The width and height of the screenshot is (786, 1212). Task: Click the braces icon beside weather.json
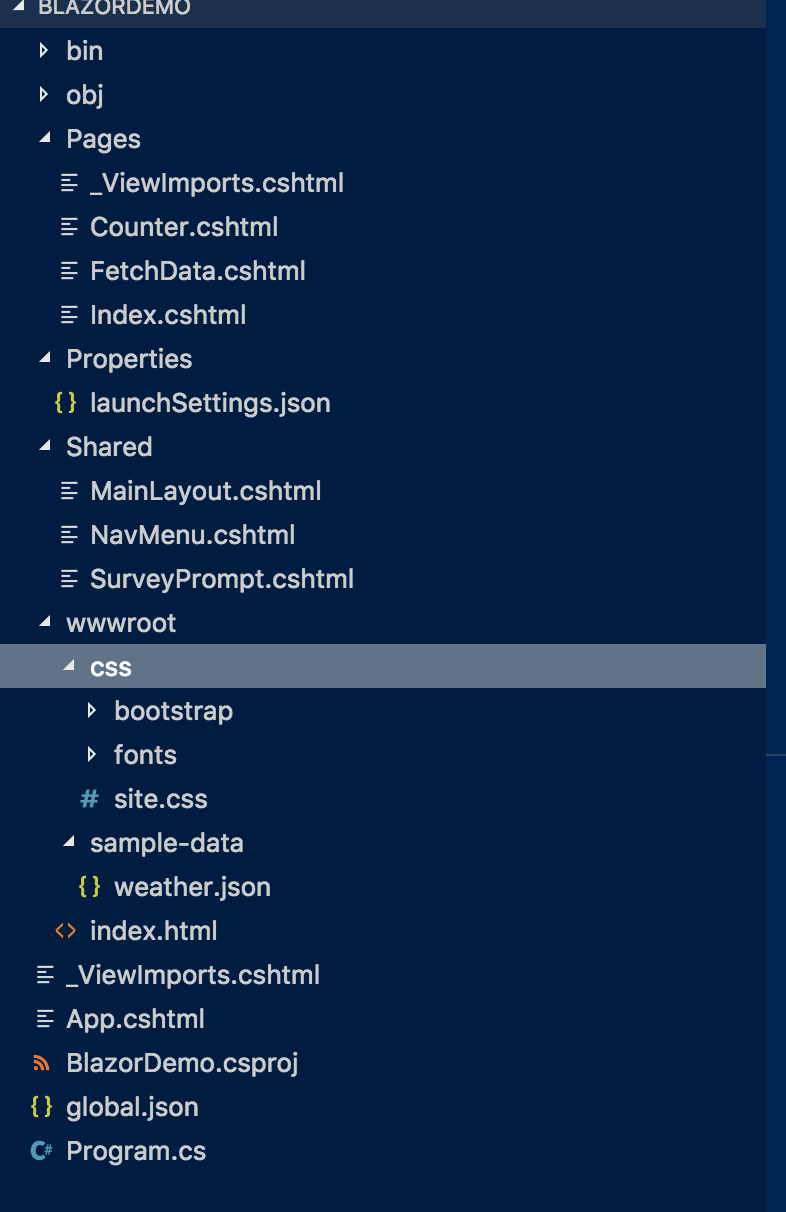coord(90,887)
